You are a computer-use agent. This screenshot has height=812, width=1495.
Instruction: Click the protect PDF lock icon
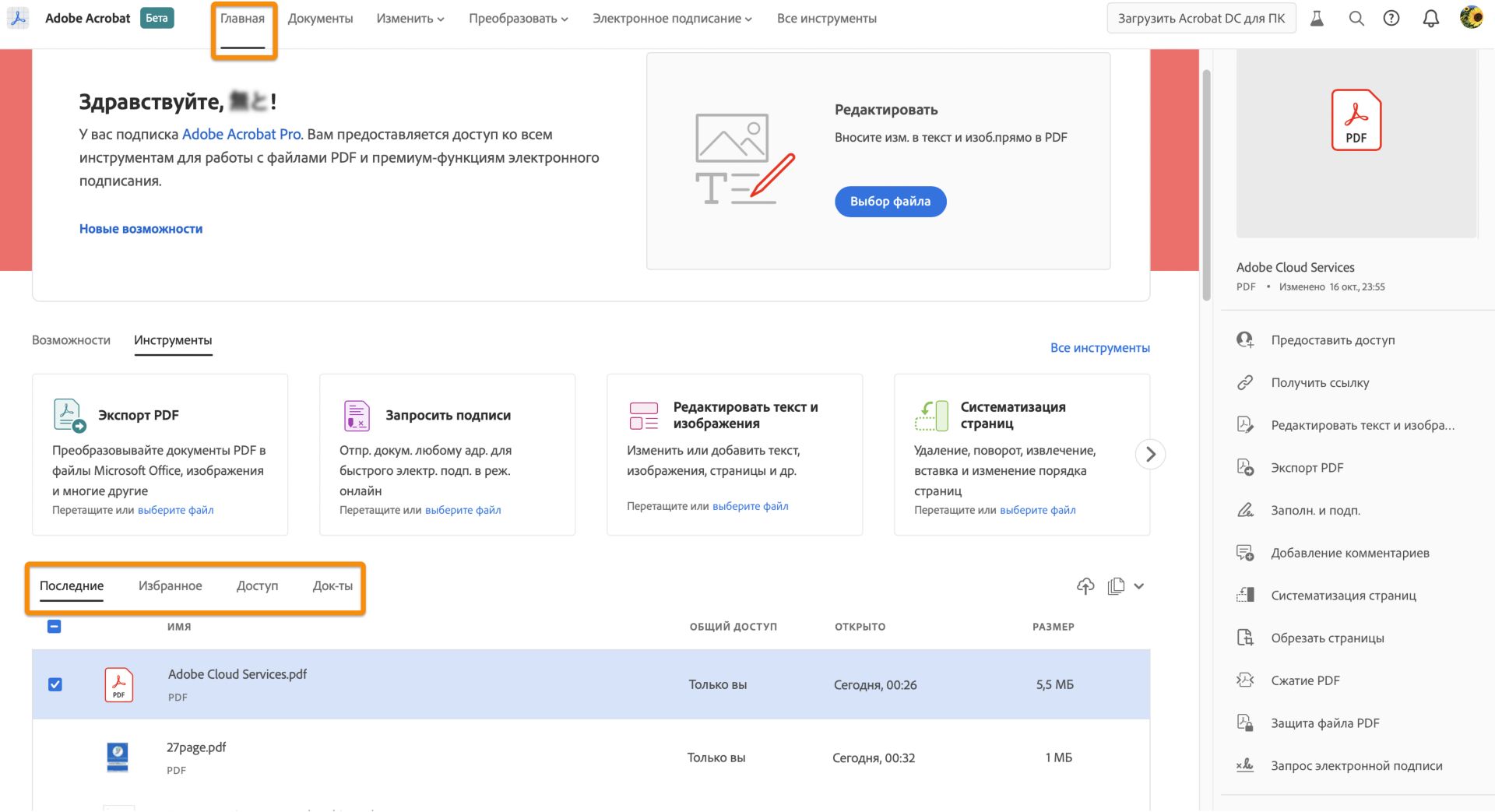[1245, 723]
